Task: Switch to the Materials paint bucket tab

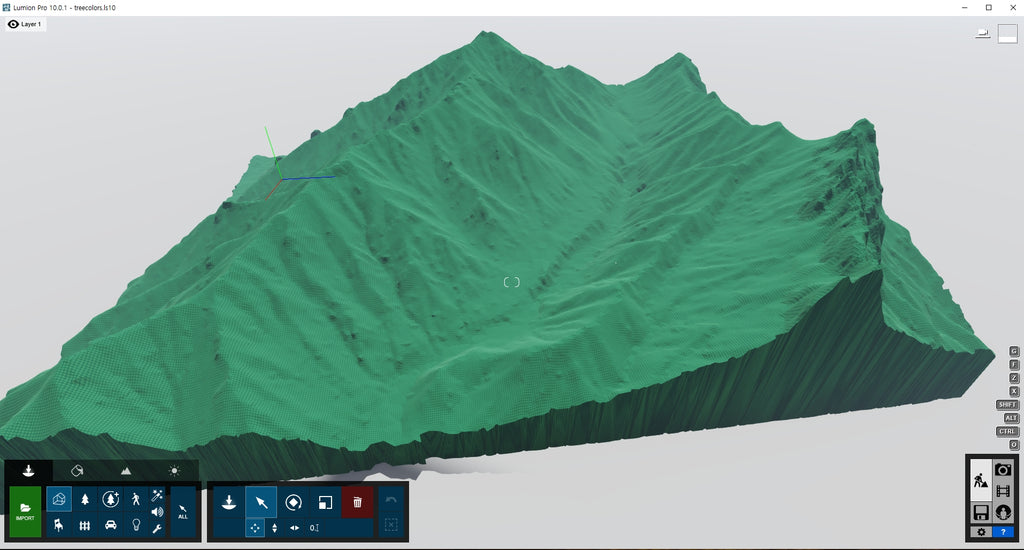Action: (77, 470)
